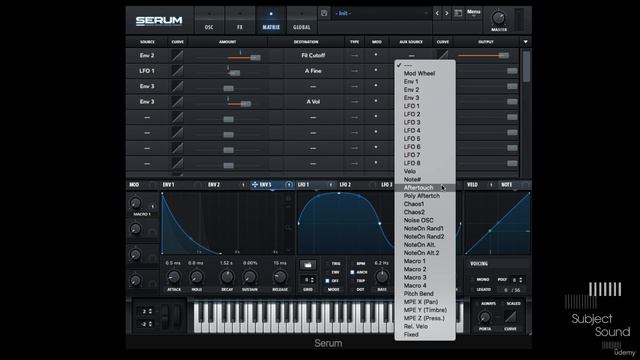Select Mod Wheel from aux source menu
This screenshot has height=360, width=640.
click(x=425, y=73)
